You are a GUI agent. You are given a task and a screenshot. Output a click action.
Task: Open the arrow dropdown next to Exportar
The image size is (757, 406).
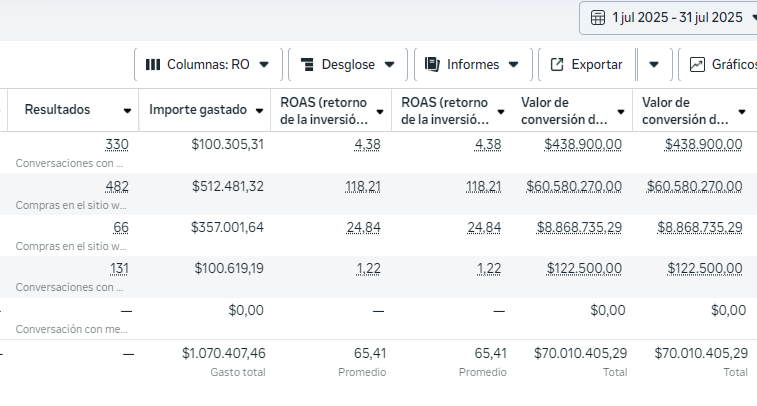coord(653,64)
